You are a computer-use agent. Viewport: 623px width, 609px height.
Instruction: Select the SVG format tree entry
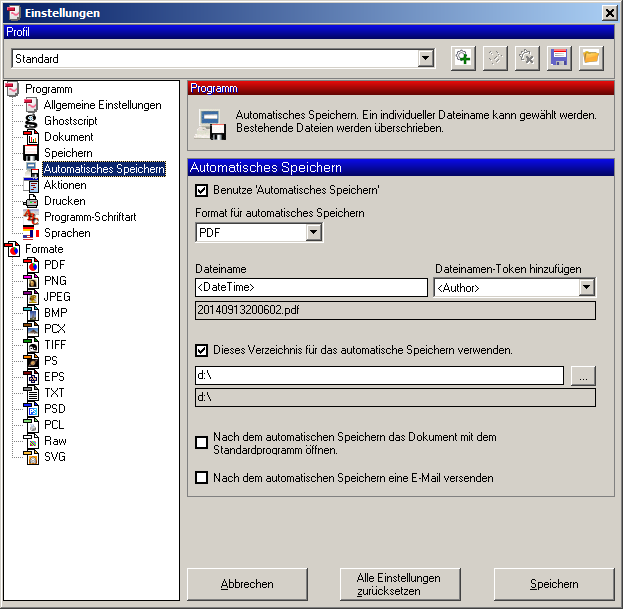click(x=55, y=457)
